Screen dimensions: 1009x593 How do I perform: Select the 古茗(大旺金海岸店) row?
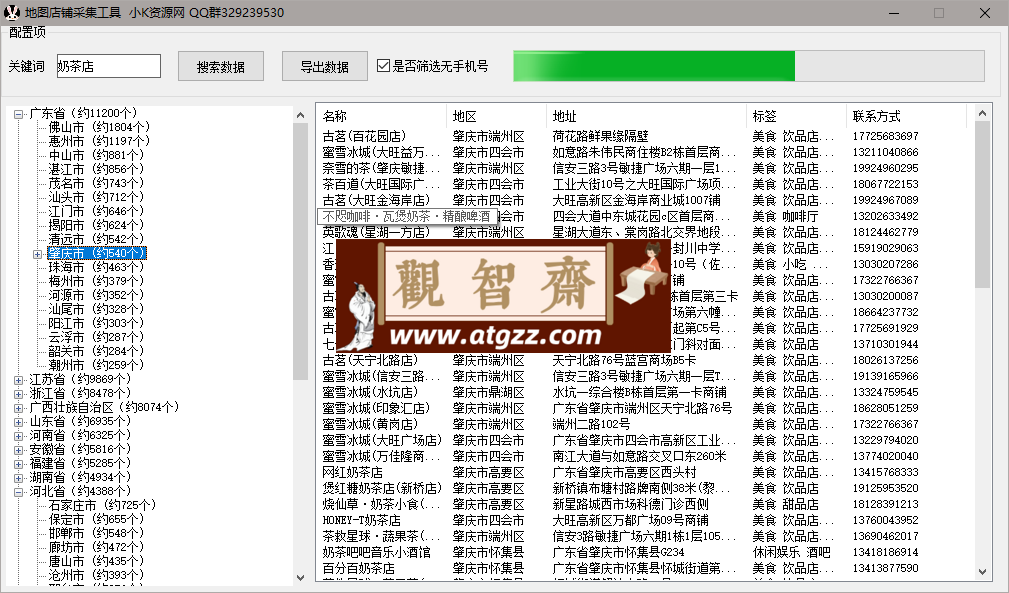pos(643,200)
